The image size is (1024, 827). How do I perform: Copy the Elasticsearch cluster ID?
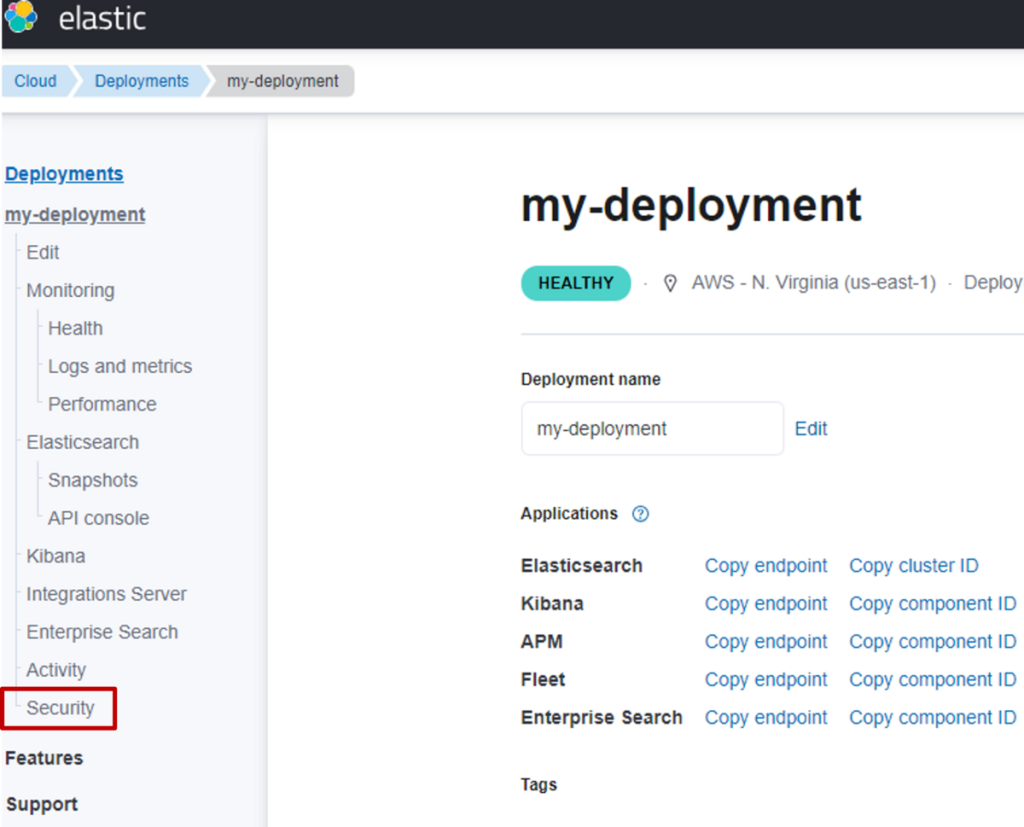click(914, 566)
